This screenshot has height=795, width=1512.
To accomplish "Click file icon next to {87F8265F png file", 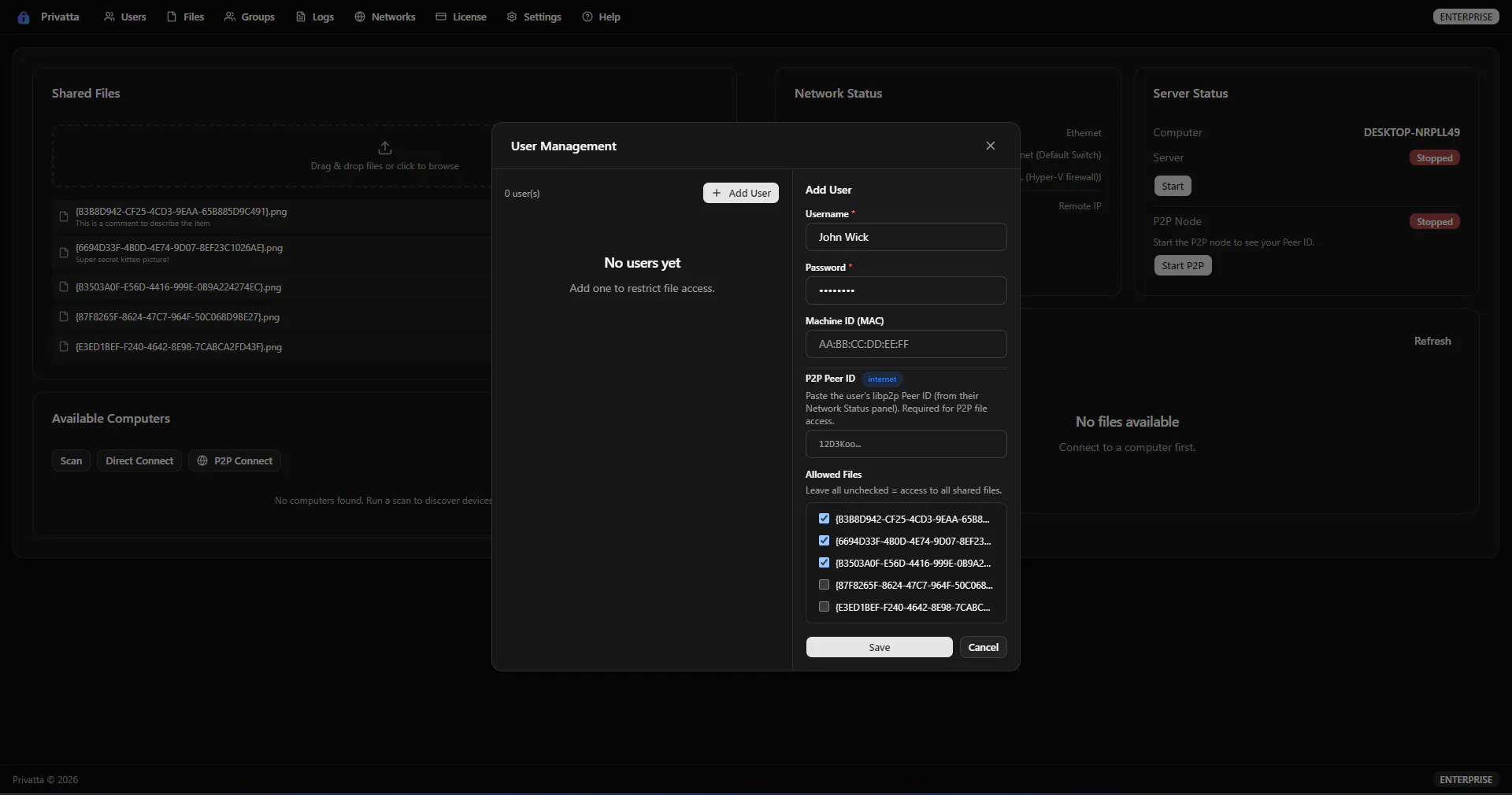I will coord(64,316).
